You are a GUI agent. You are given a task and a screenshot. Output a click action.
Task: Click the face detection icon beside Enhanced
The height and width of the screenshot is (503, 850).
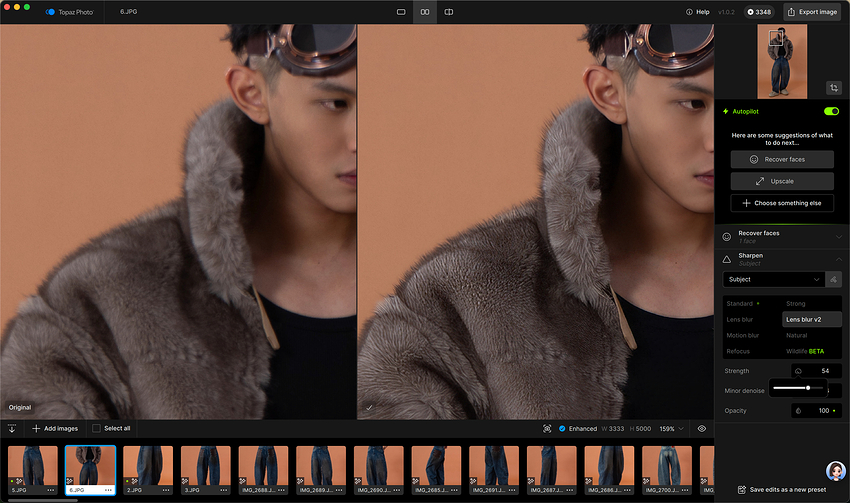(547, 428)
